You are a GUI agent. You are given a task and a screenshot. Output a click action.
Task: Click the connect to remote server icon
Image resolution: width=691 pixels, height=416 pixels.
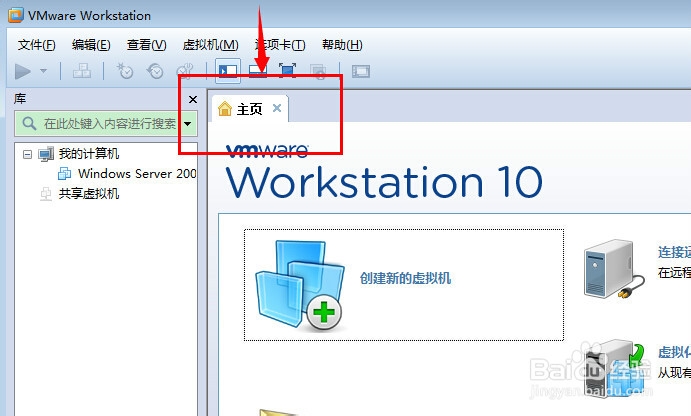613,269
